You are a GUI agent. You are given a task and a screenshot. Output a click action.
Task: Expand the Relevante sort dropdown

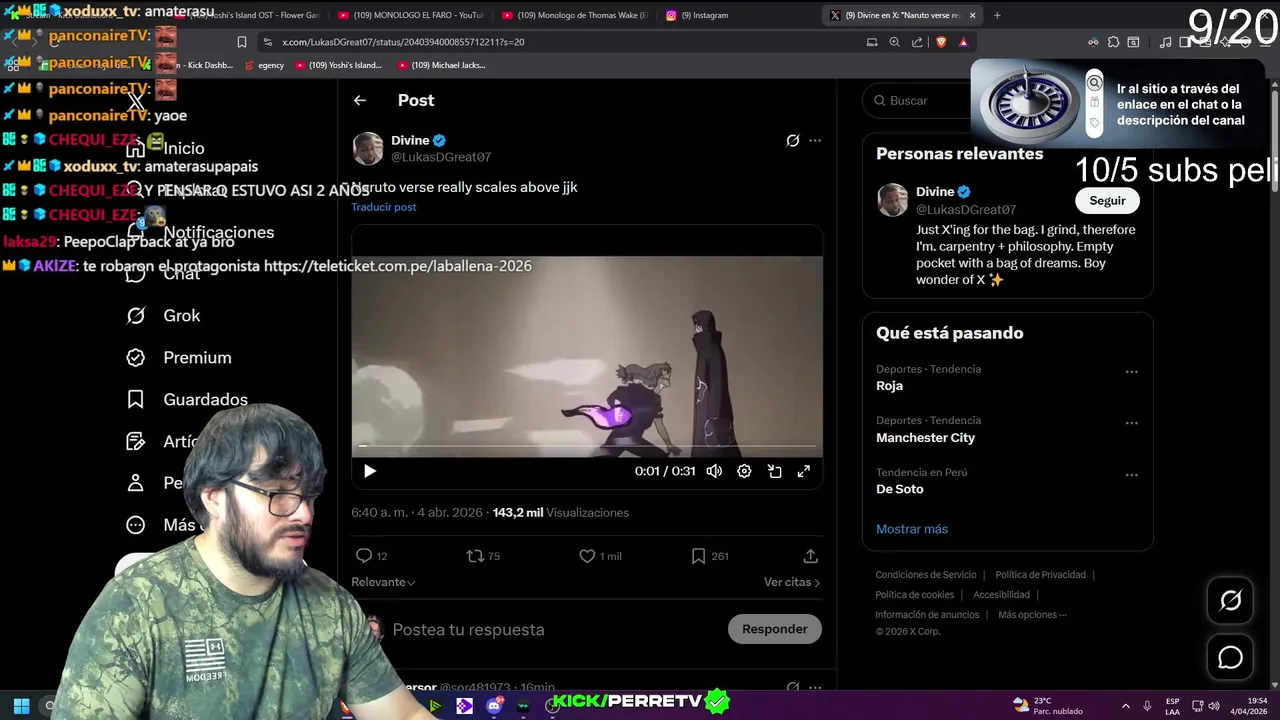click(383, 582)
